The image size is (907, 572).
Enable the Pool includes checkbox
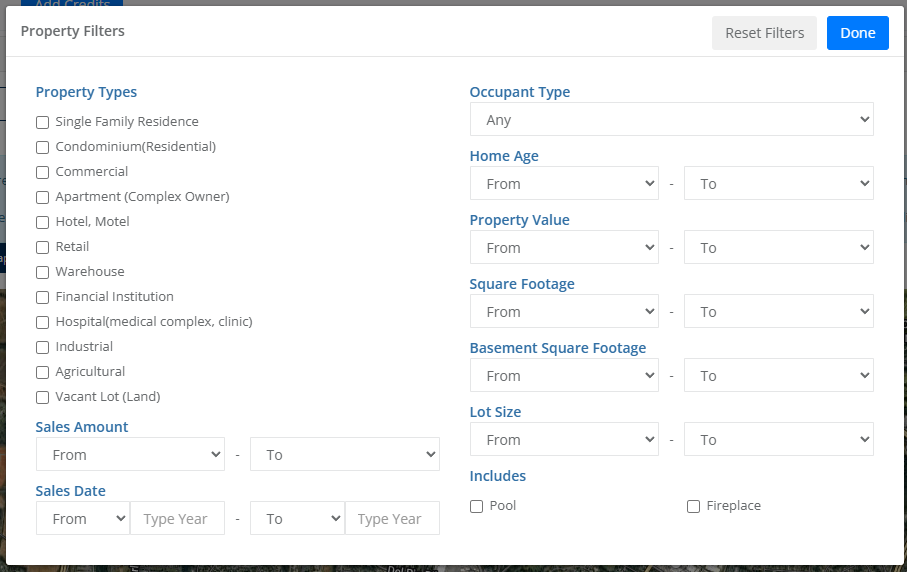tap(476, 506)
